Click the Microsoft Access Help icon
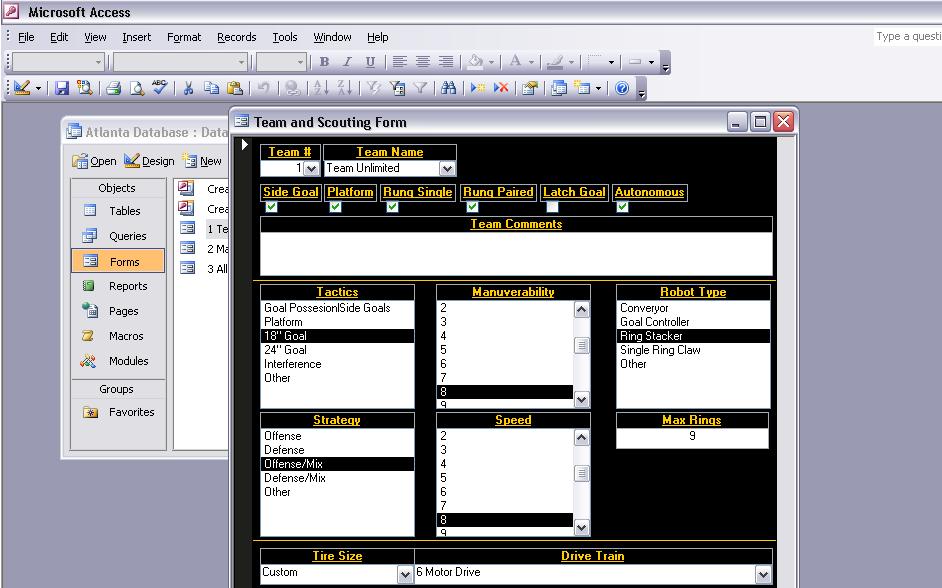Viewport: 942px width, 588px height. tap(622, 88)
